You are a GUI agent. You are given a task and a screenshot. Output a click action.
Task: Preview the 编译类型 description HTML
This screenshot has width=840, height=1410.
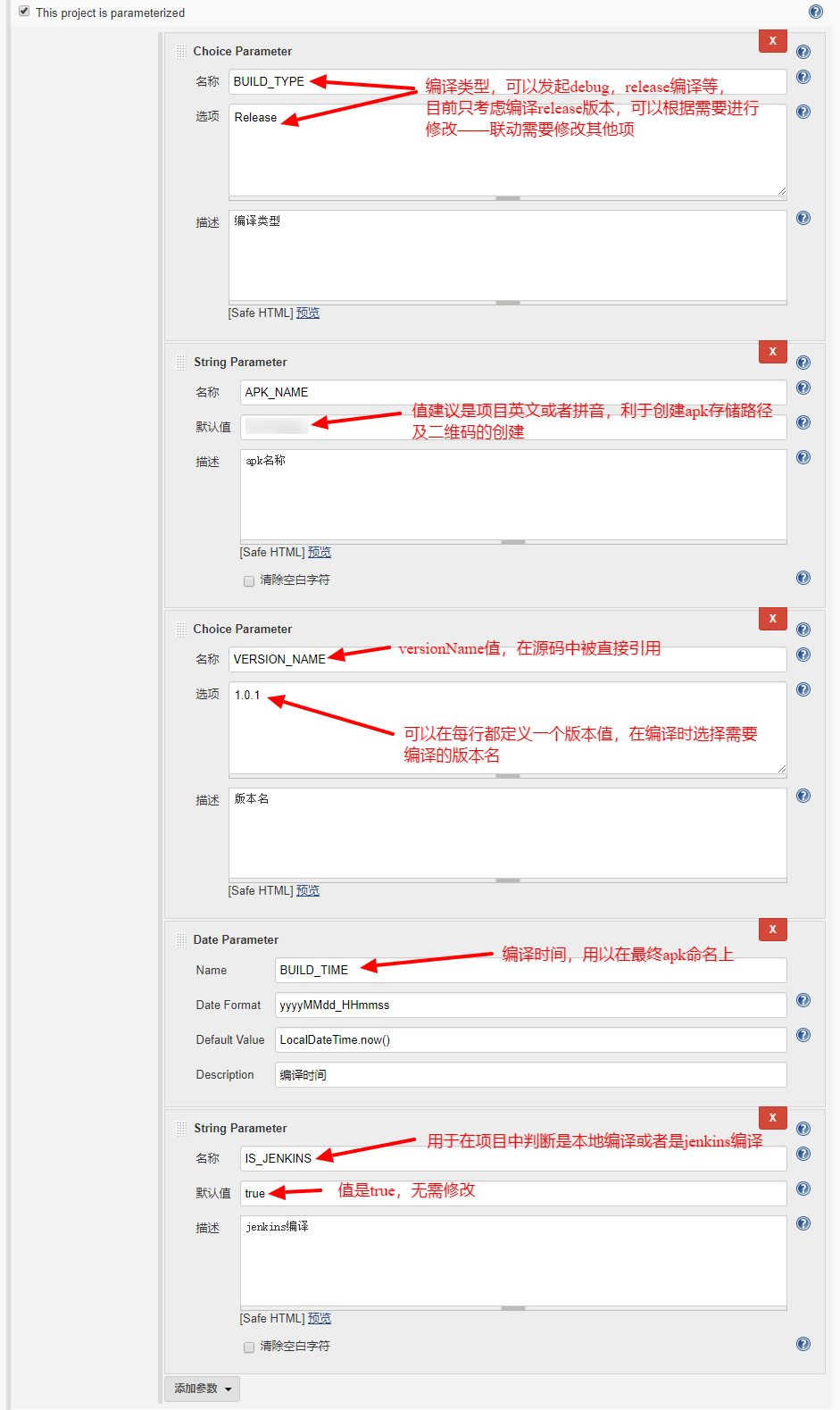tap(307, 313)
